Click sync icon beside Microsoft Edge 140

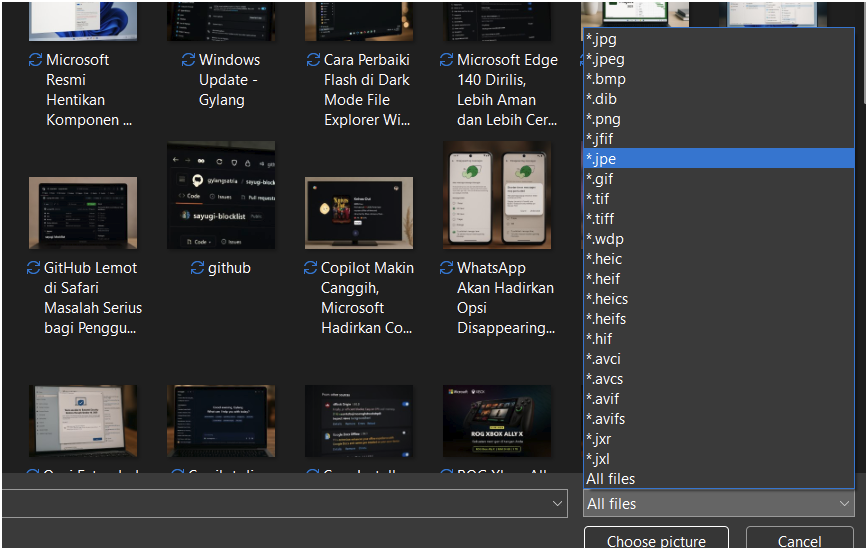(x=446, y=59)
